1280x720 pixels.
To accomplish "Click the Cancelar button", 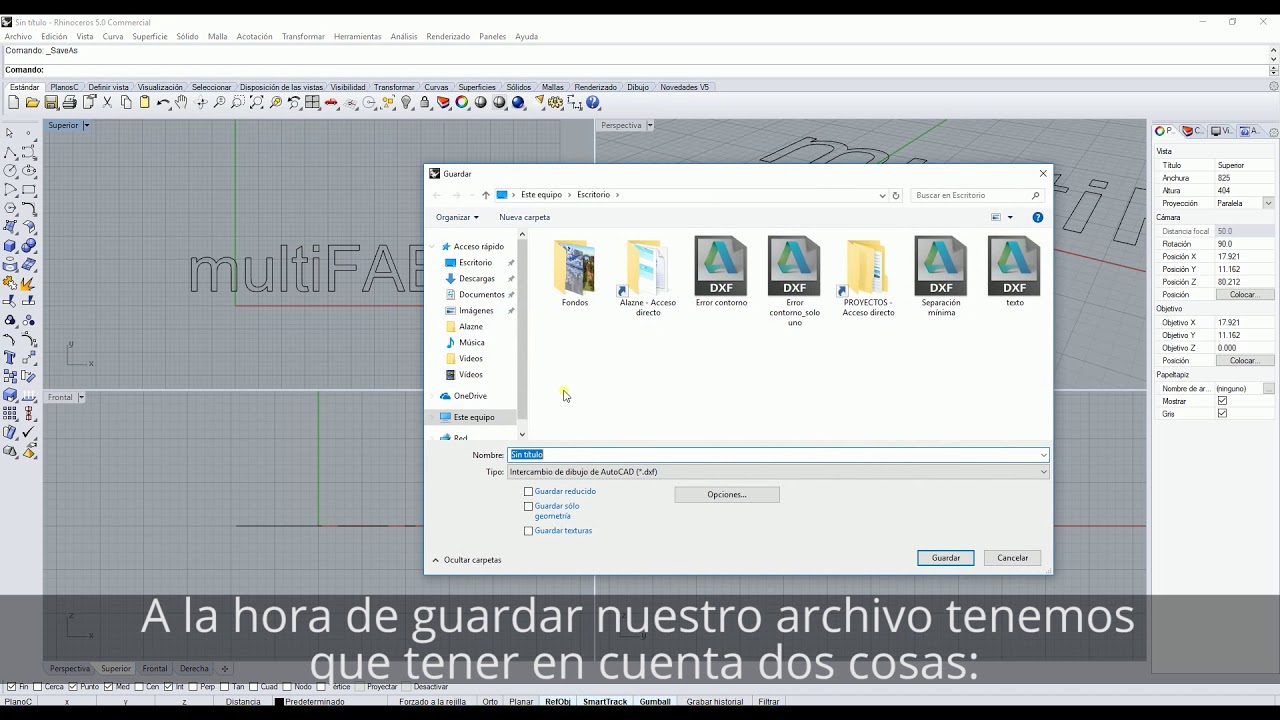I will [1013, 558].
